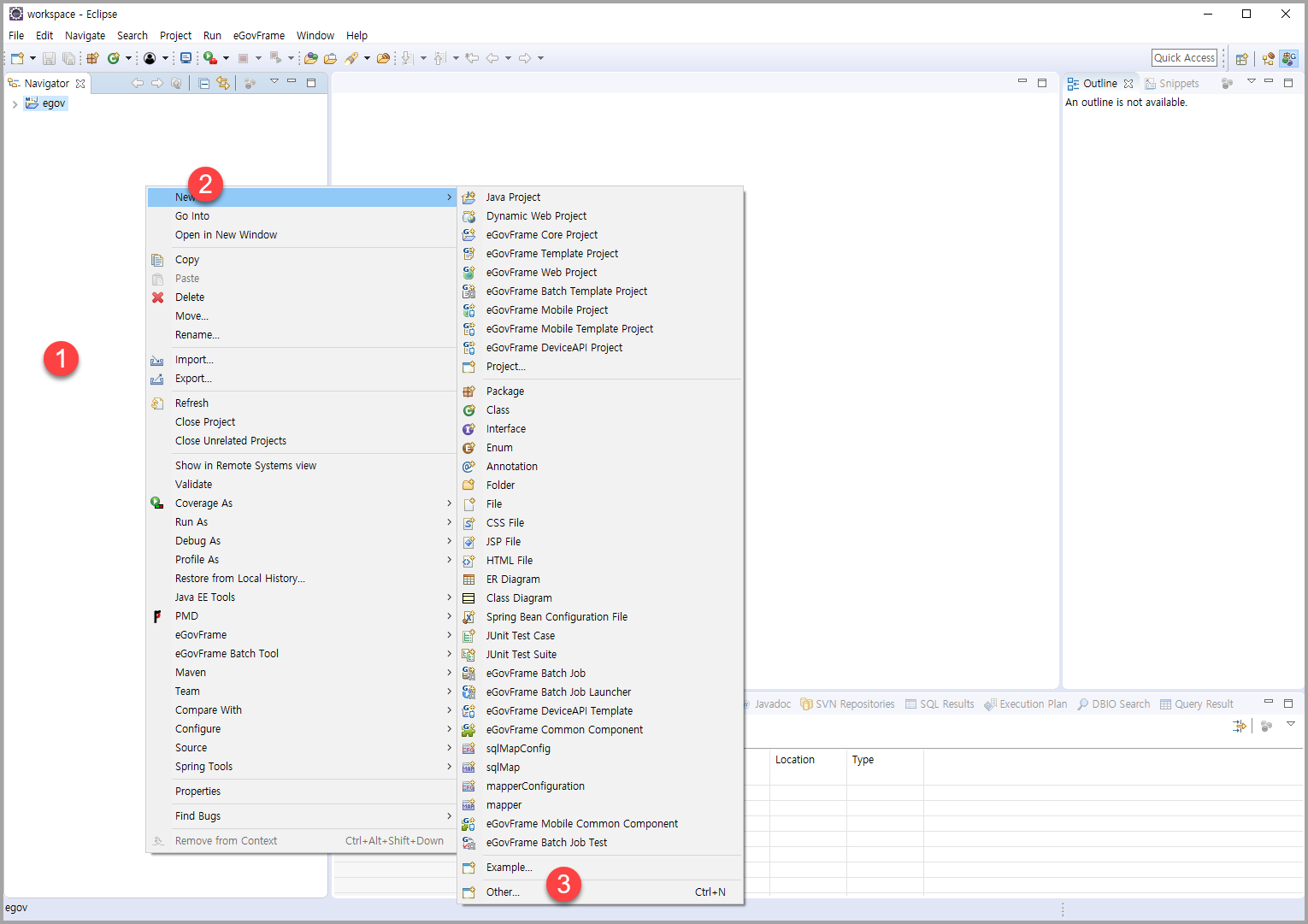Choose Properties in the context menu
This screenshot has width=1308, height=924.
pyautogui.click(x=302, y=792)
